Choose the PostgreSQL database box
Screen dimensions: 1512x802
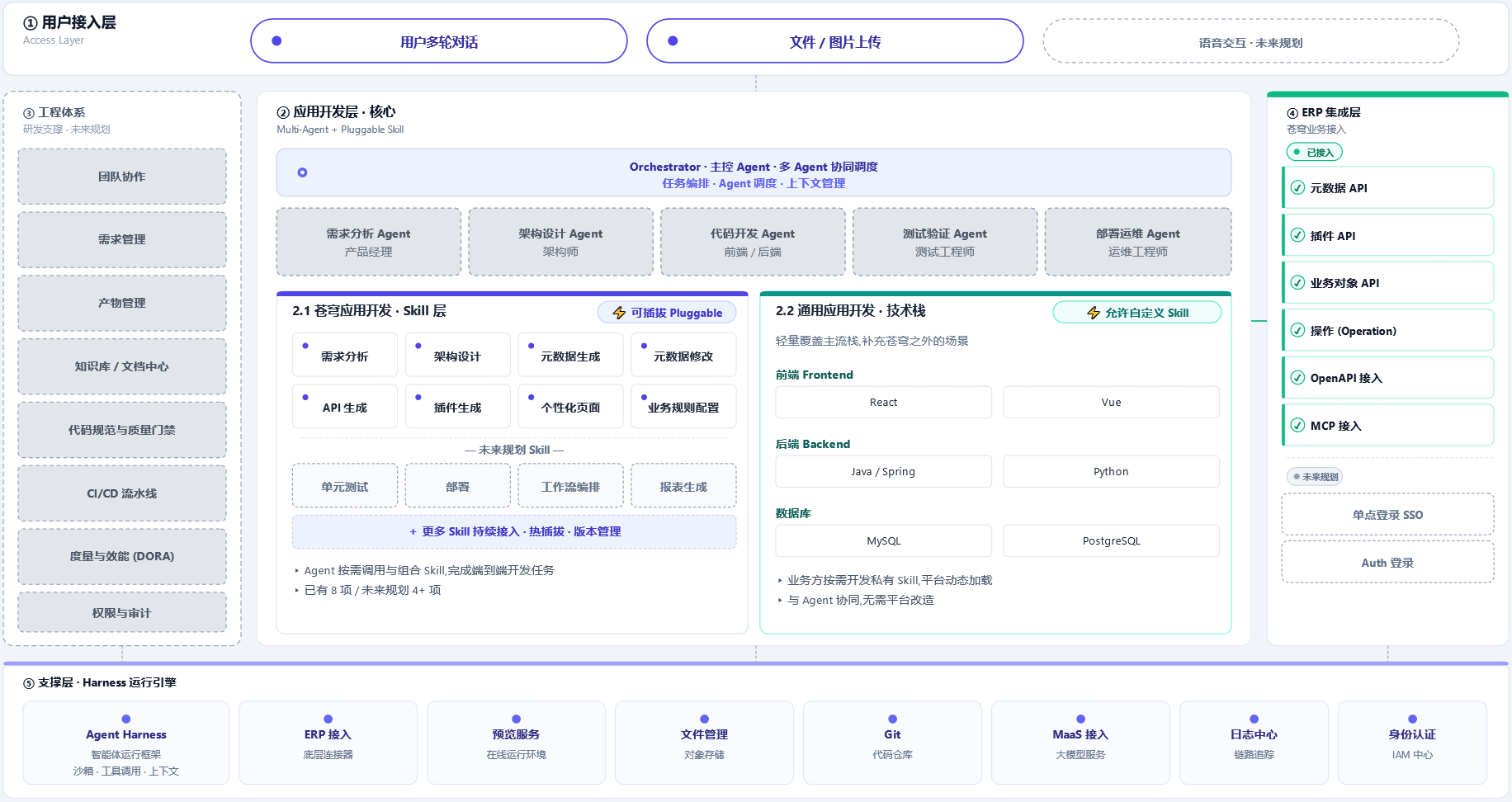pos(1112,541)
